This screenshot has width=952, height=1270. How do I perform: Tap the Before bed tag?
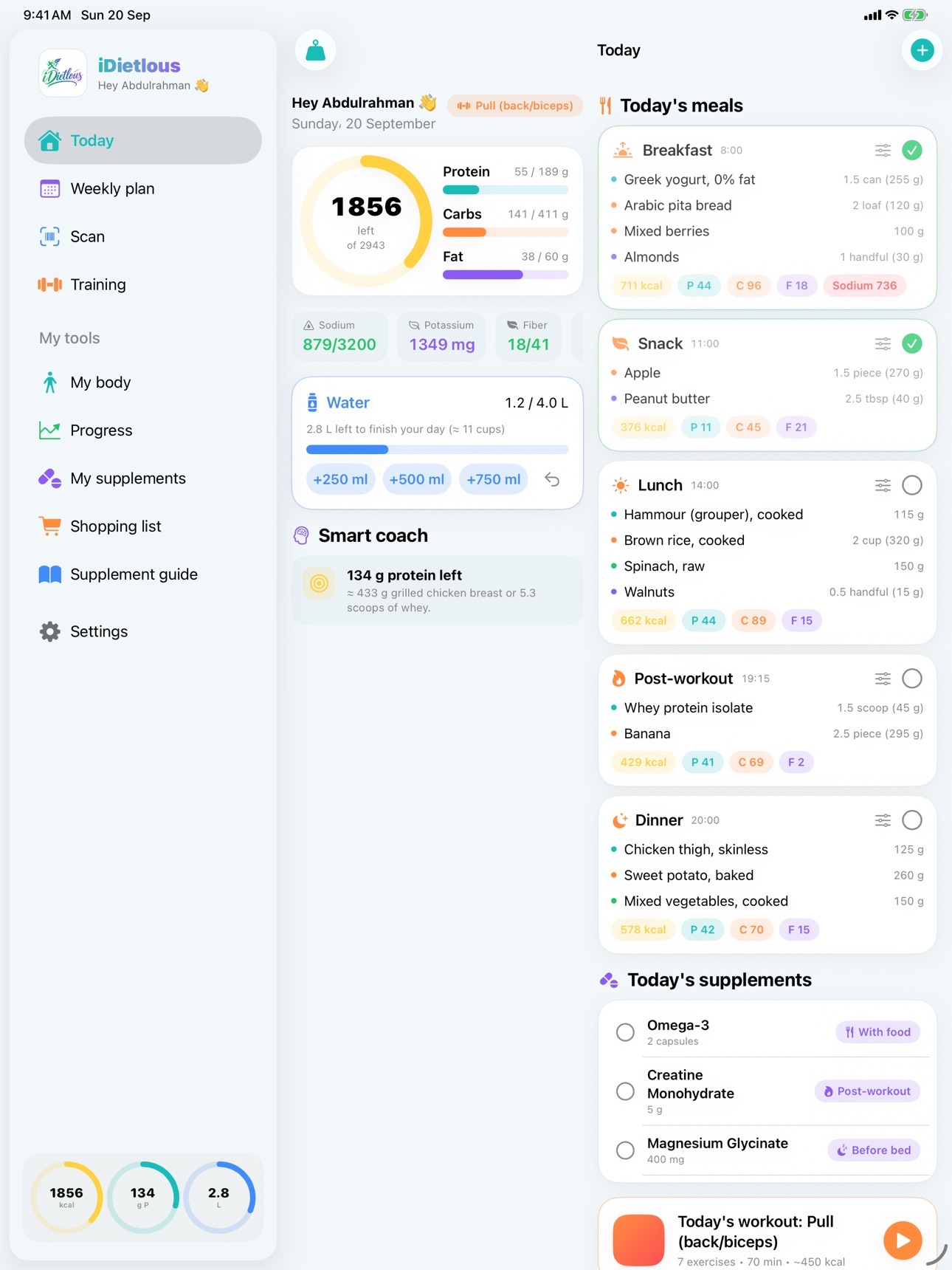(874, 1150)
